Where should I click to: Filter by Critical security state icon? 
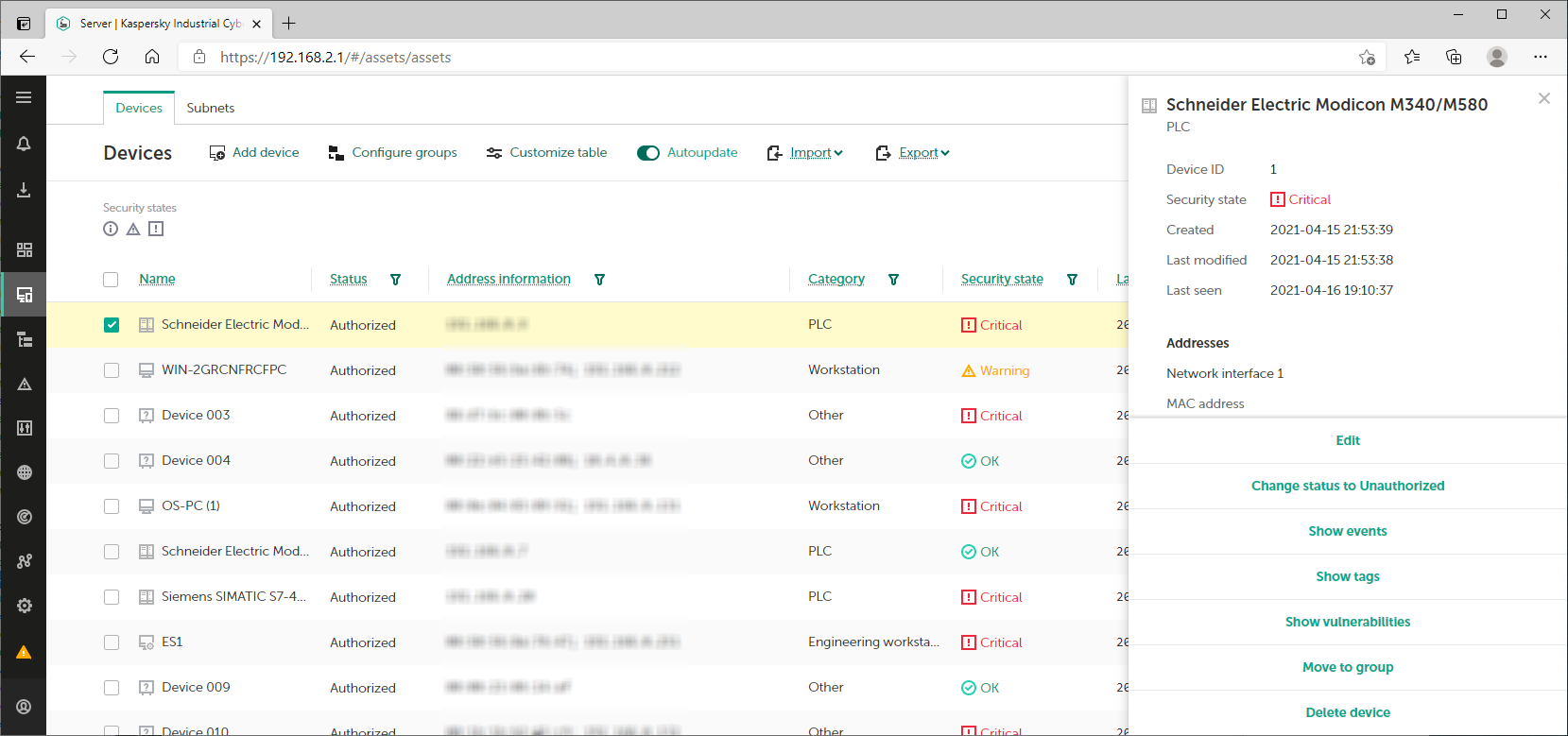point(156,229)
